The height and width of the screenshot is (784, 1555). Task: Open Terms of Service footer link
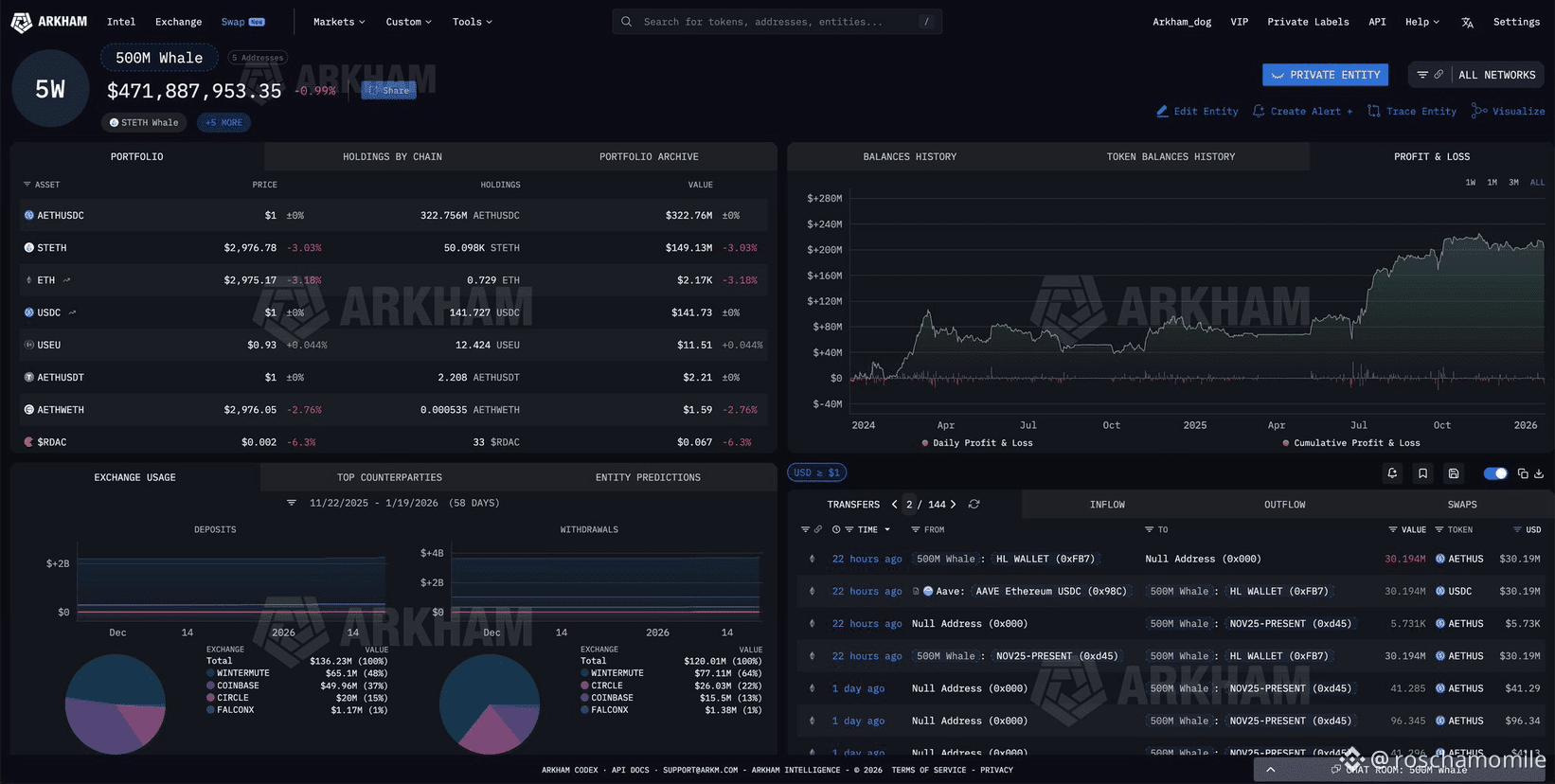(929, 771)
